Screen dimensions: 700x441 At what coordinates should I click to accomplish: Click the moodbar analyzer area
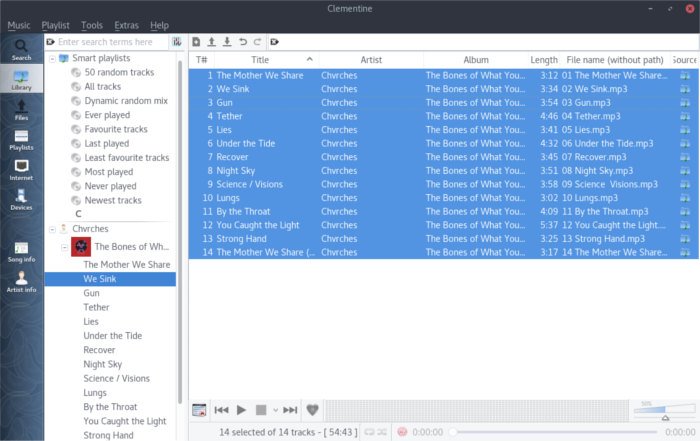(477, 410)
